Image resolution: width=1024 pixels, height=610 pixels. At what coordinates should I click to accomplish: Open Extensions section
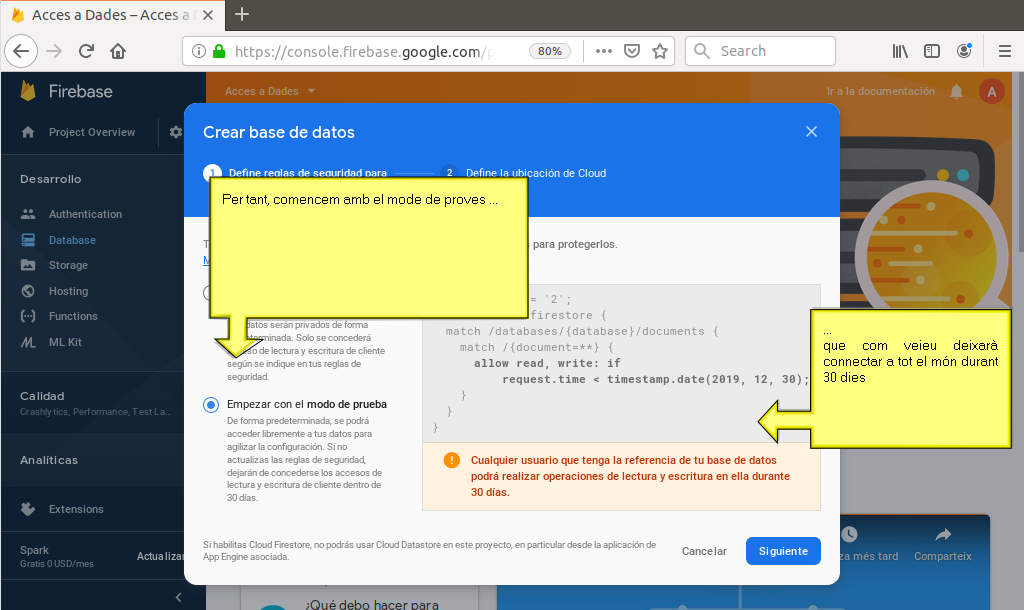(x=76, y=509)
